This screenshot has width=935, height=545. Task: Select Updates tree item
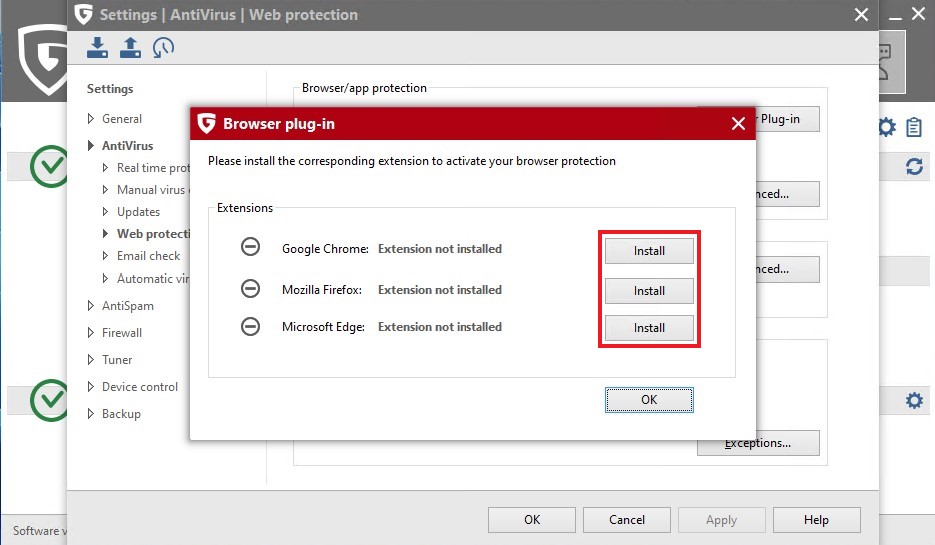(138, 212)
